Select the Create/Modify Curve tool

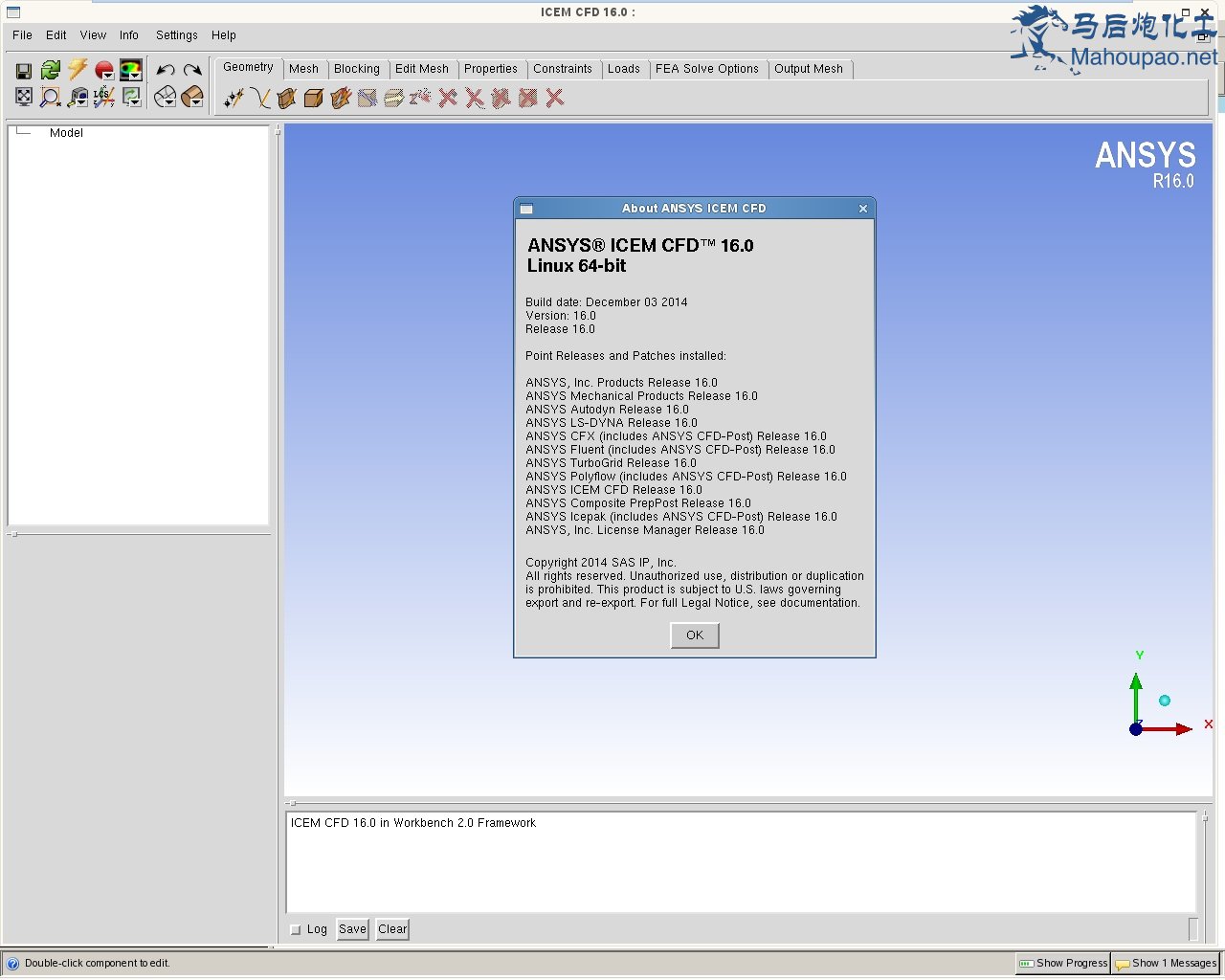pos(260,98)
